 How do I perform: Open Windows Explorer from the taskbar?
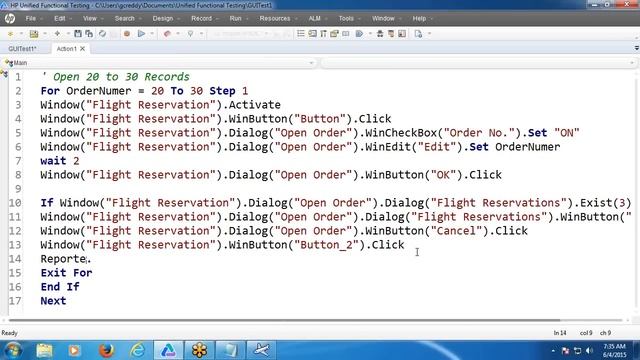pos(44,350)
